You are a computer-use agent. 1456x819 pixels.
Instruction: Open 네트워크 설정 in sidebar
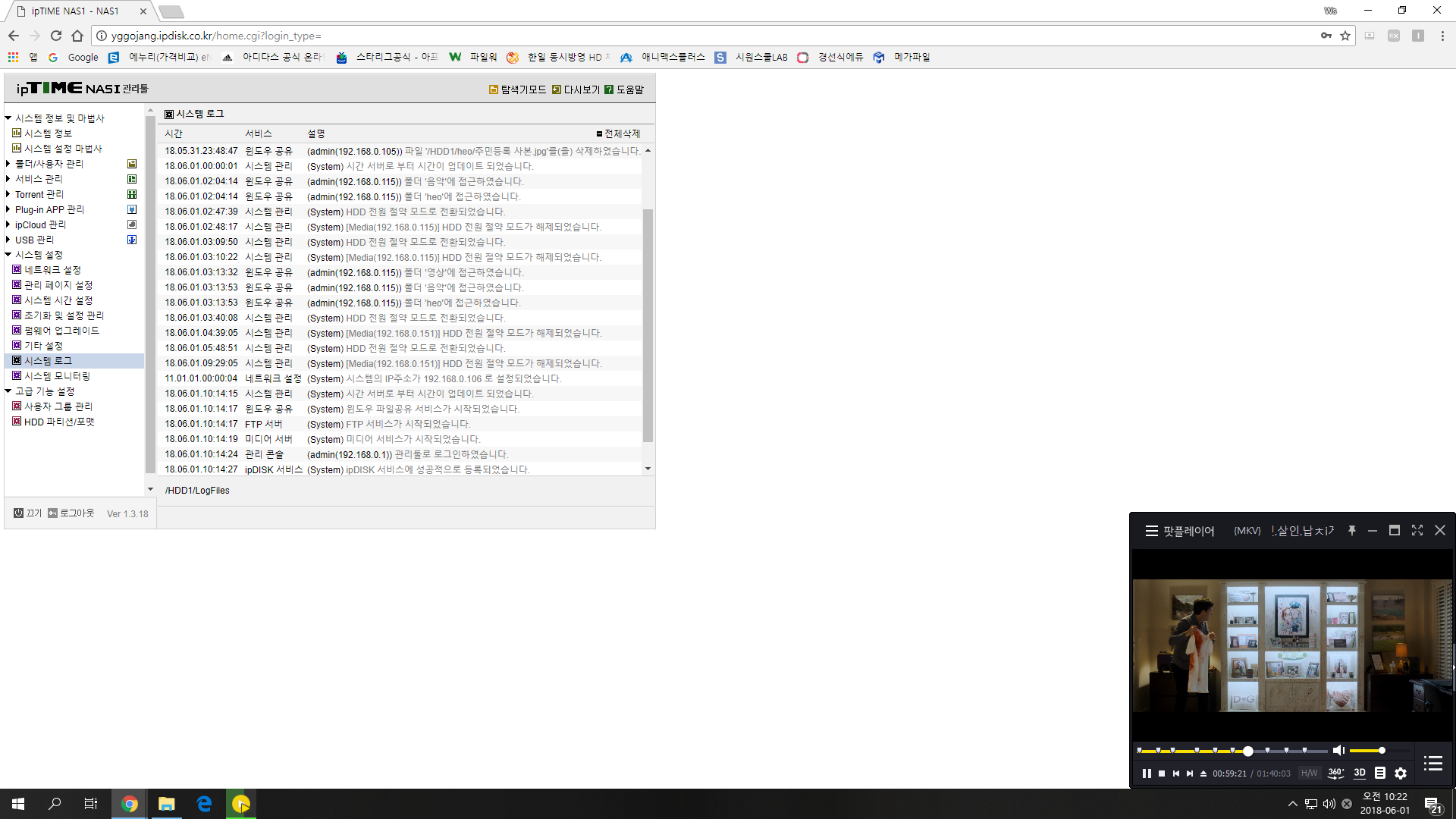coord(52,270)
